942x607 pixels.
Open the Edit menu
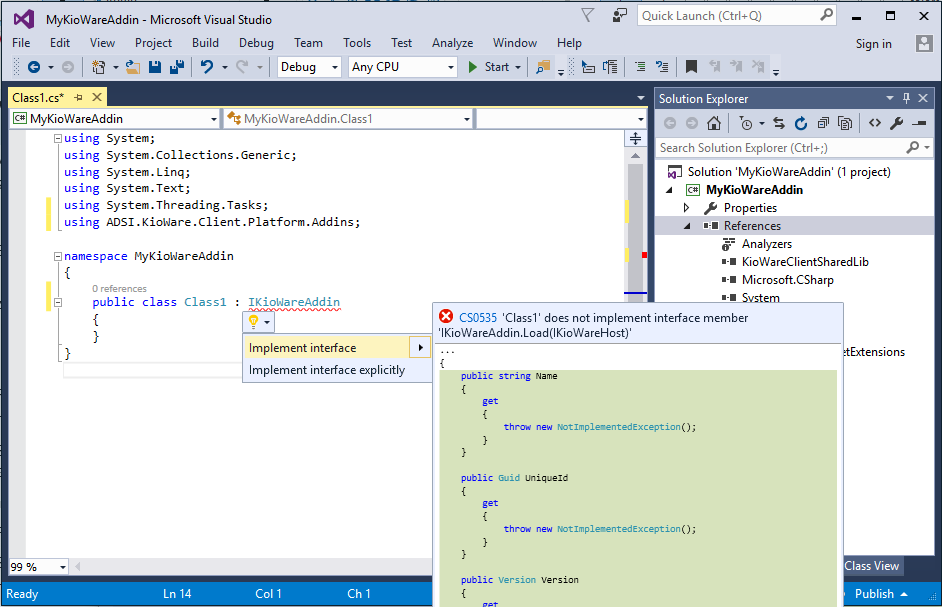click(x=59, y=43)
